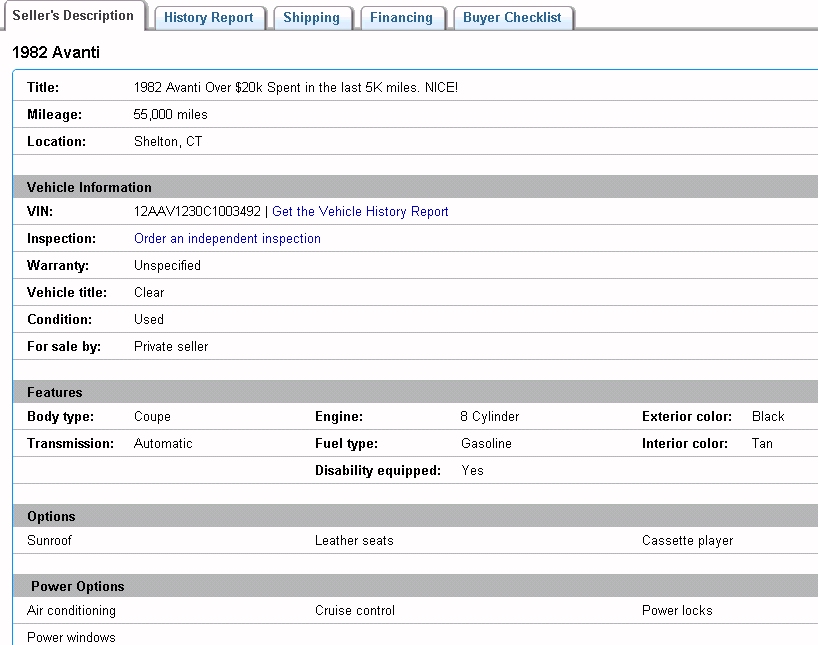Image resolution: width=818 pixels, height=645 pixels.
Task: Open the Get the Vehicle History Report link
Action: click(x=360, y=212)
